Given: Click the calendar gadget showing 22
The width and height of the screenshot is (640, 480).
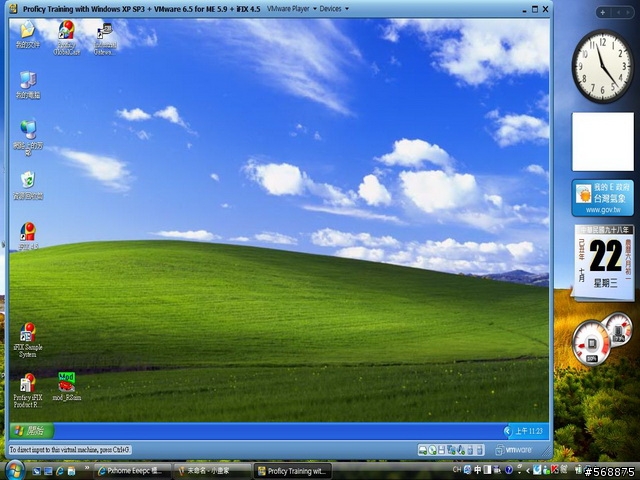Looking at the screenshot, I should tap(604, 262).
